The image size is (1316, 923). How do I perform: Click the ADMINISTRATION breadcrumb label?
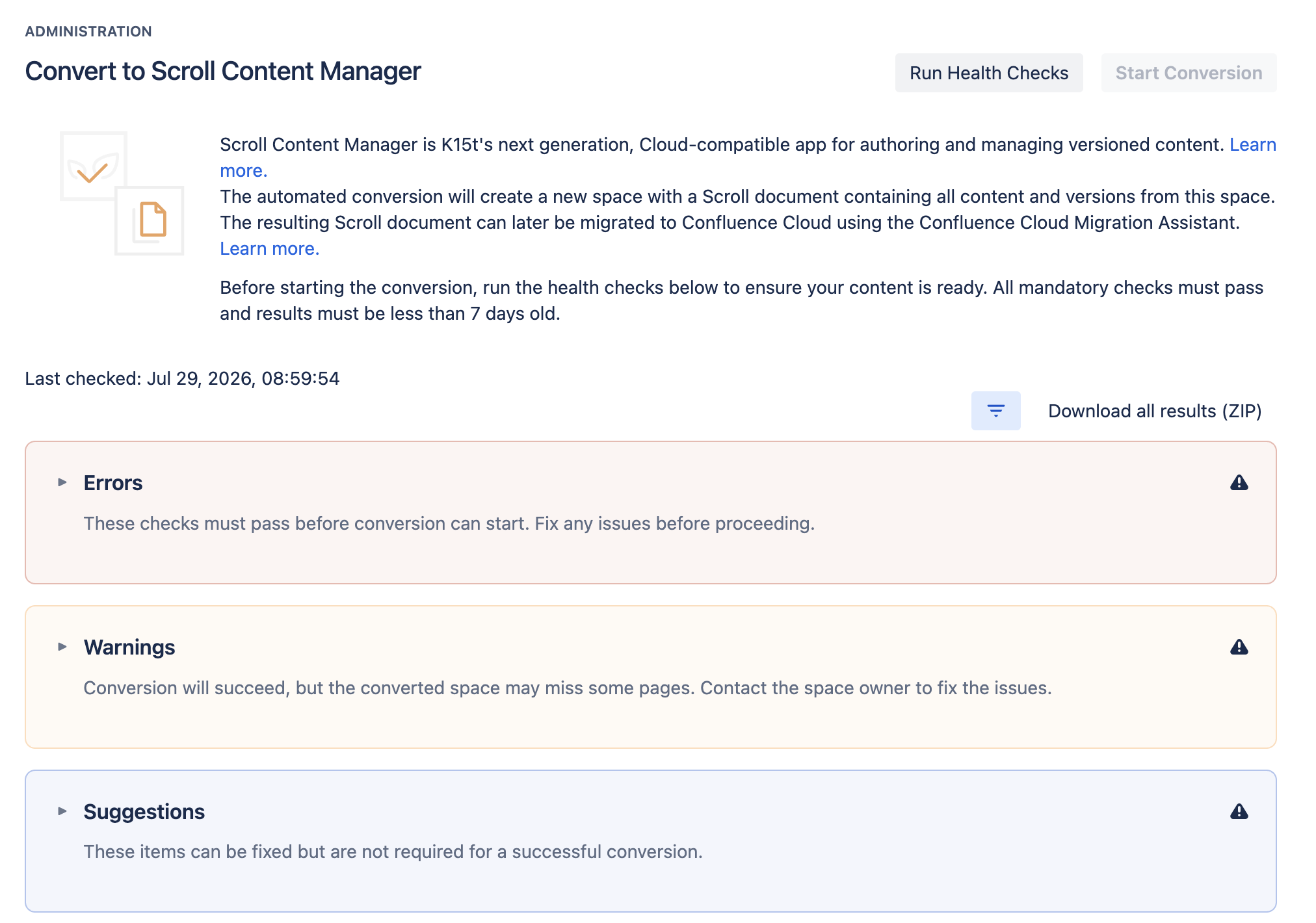click(x=88, y=31)
